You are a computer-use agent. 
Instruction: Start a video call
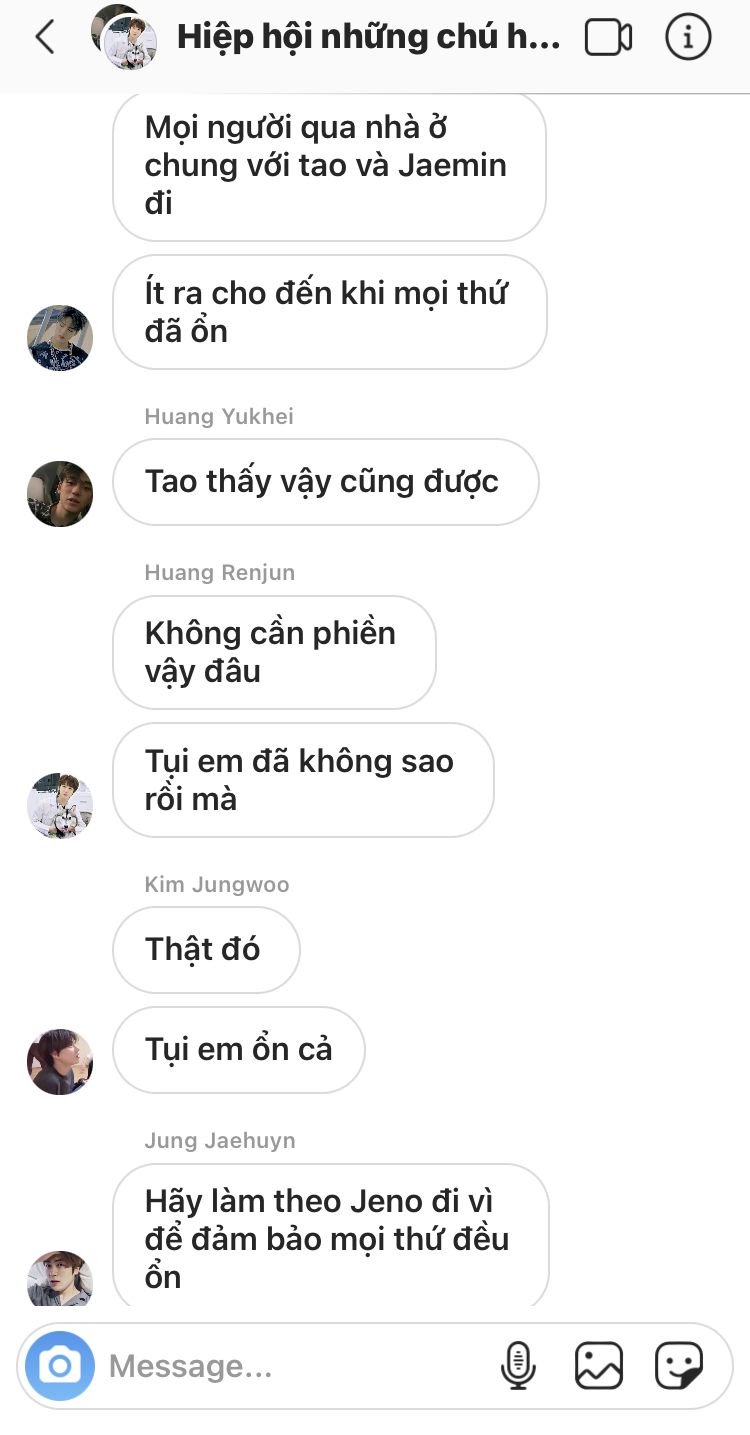609,38
